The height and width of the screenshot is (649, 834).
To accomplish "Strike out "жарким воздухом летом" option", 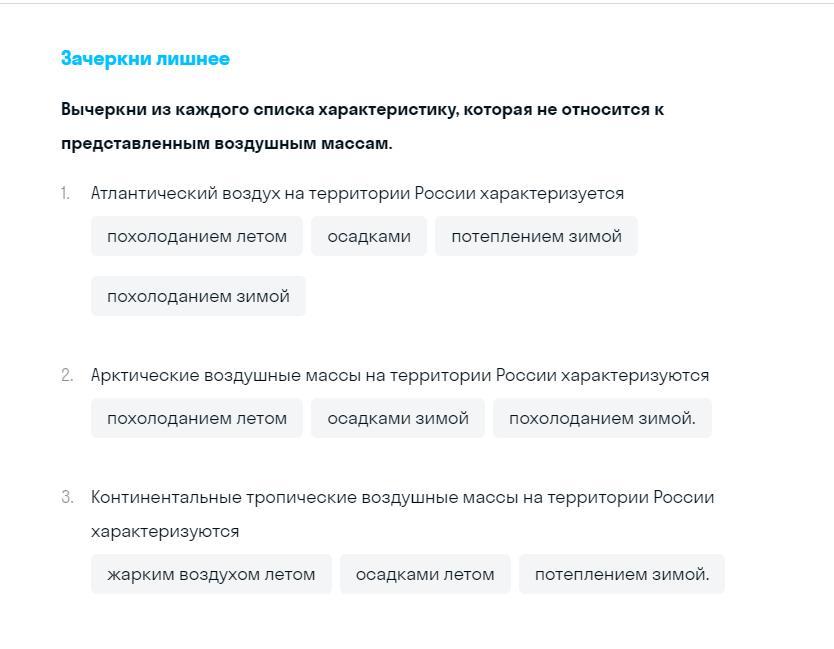I will coord(211,575).
